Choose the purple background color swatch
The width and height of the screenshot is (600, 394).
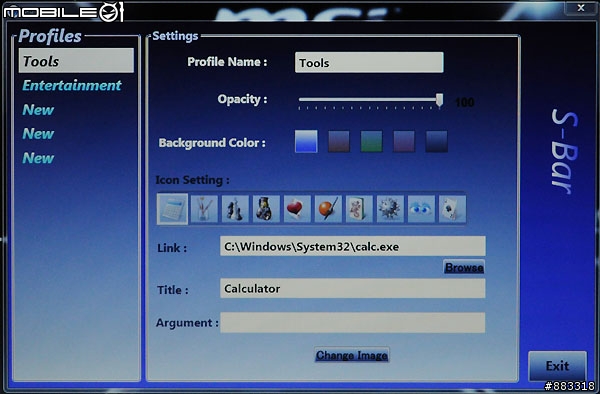[404, 142]
